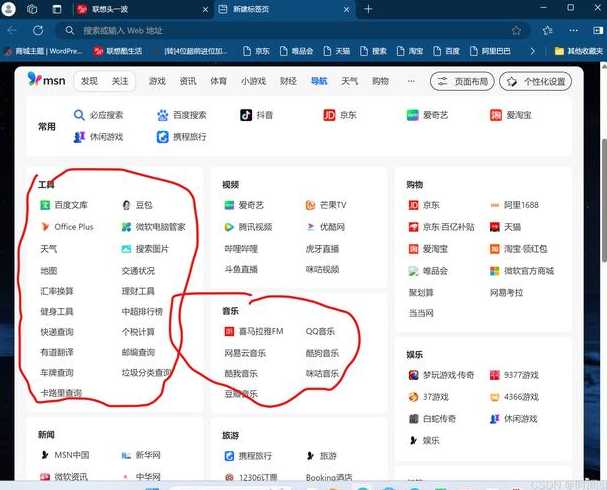Open the 财经 navigation item
Image resolution: width=607 pixels, height=490 pixels.
pyautogui.click(x=288, y=81)
